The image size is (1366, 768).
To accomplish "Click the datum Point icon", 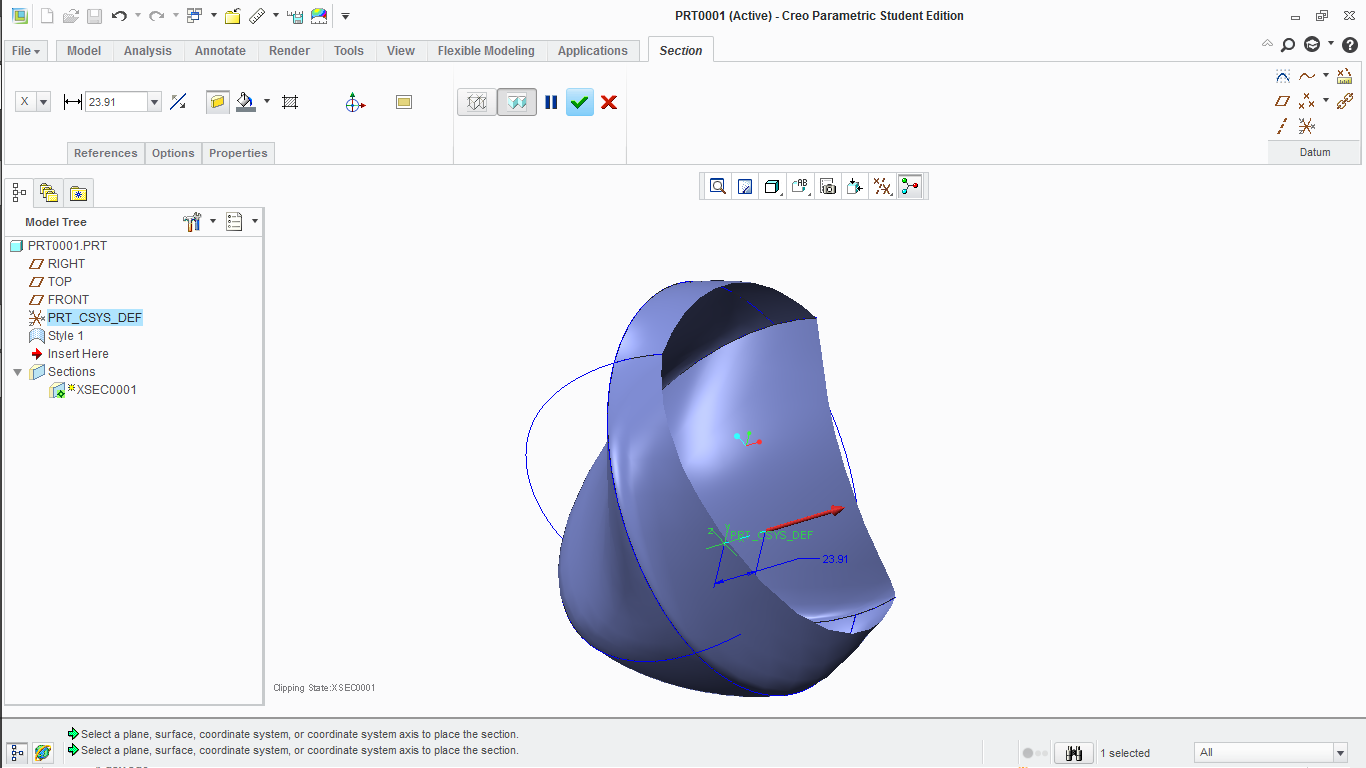I will coord(1307,101).
